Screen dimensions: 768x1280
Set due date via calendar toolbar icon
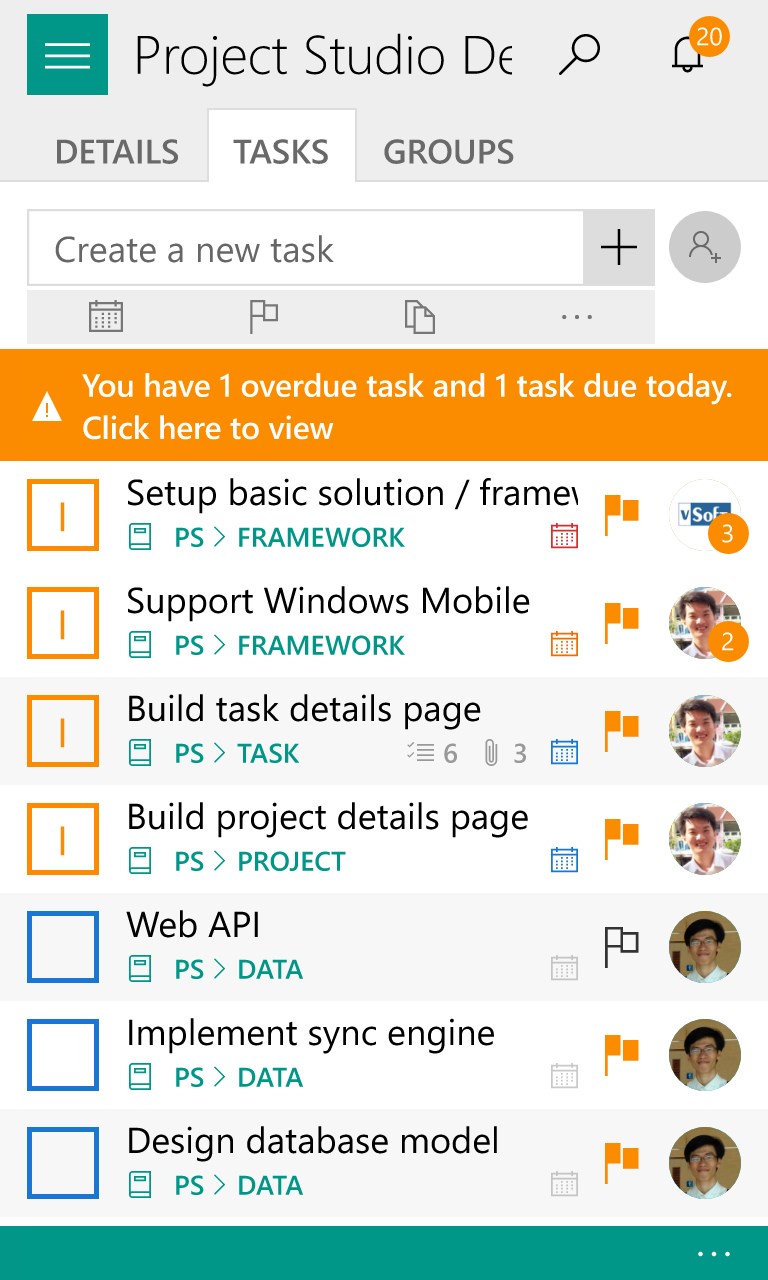105,317
